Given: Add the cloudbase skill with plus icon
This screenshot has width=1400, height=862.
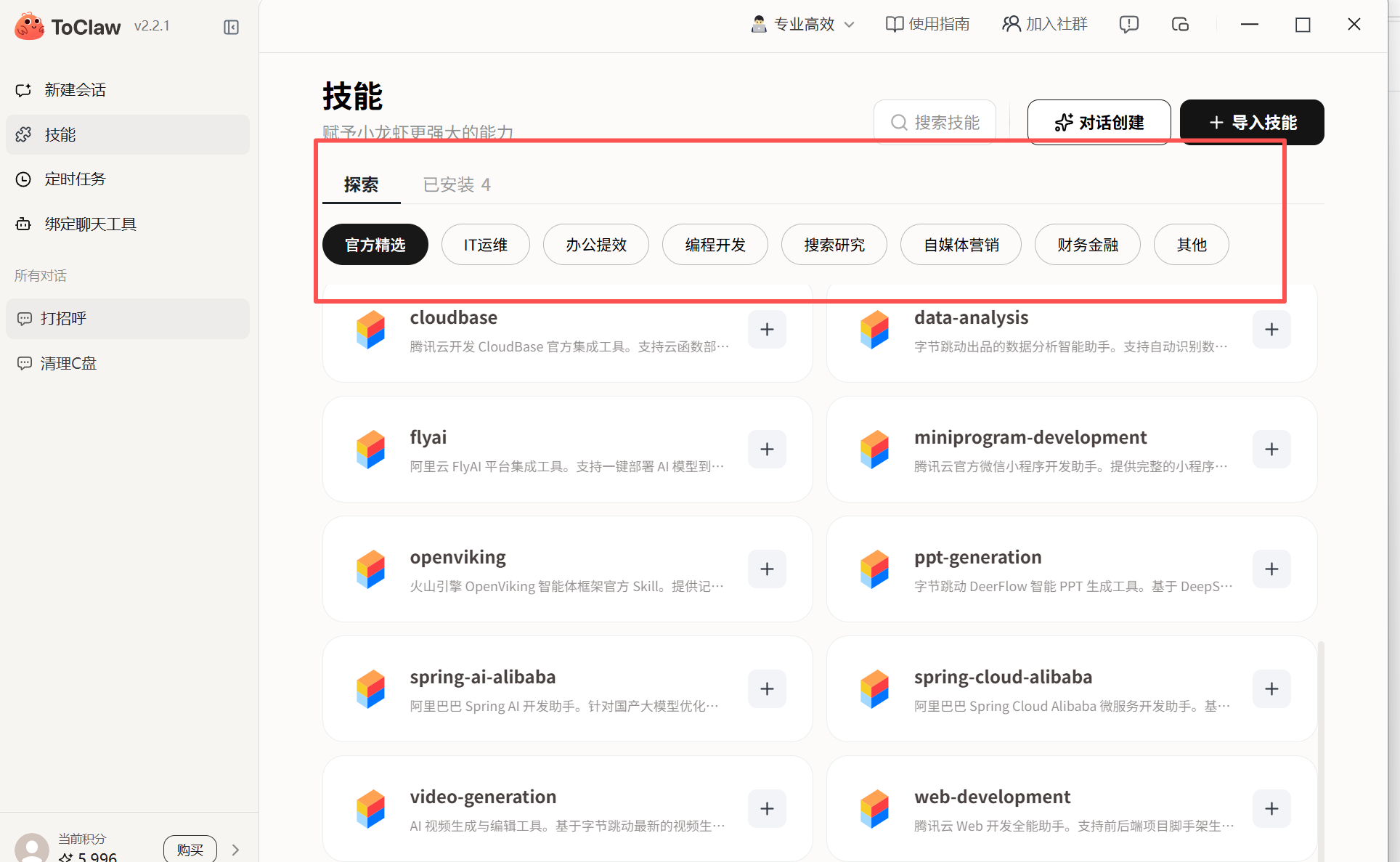Looking at the screenshot, I should [x=767, y=330].
